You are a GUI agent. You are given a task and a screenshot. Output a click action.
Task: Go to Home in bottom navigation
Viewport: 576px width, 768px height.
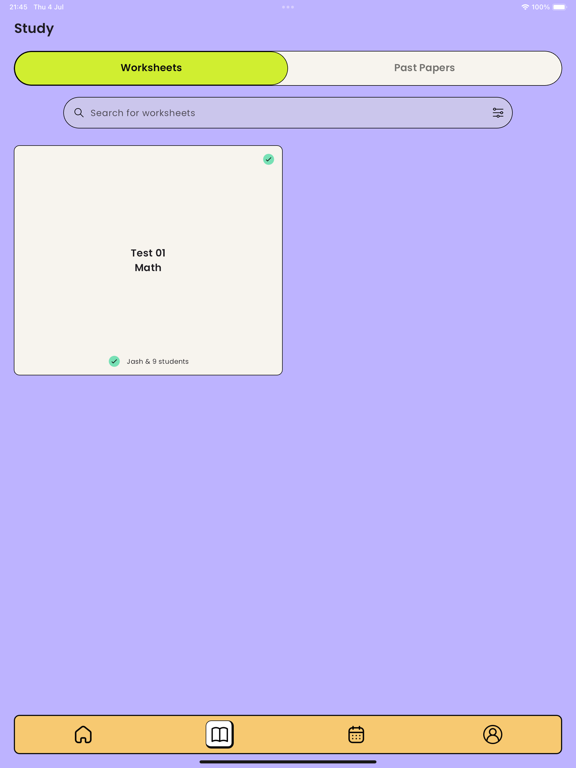coord(83,734)
